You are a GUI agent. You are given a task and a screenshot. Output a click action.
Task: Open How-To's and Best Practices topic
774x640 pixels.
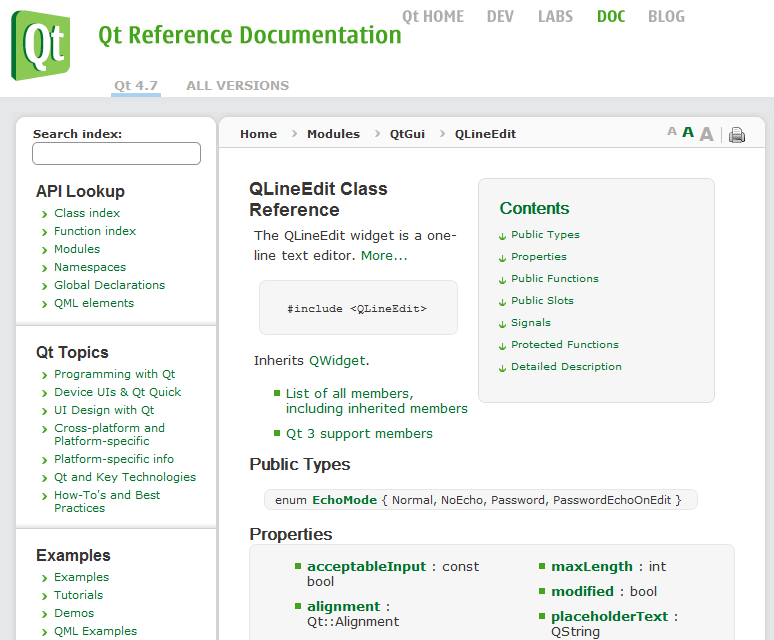tap(107, 501)
